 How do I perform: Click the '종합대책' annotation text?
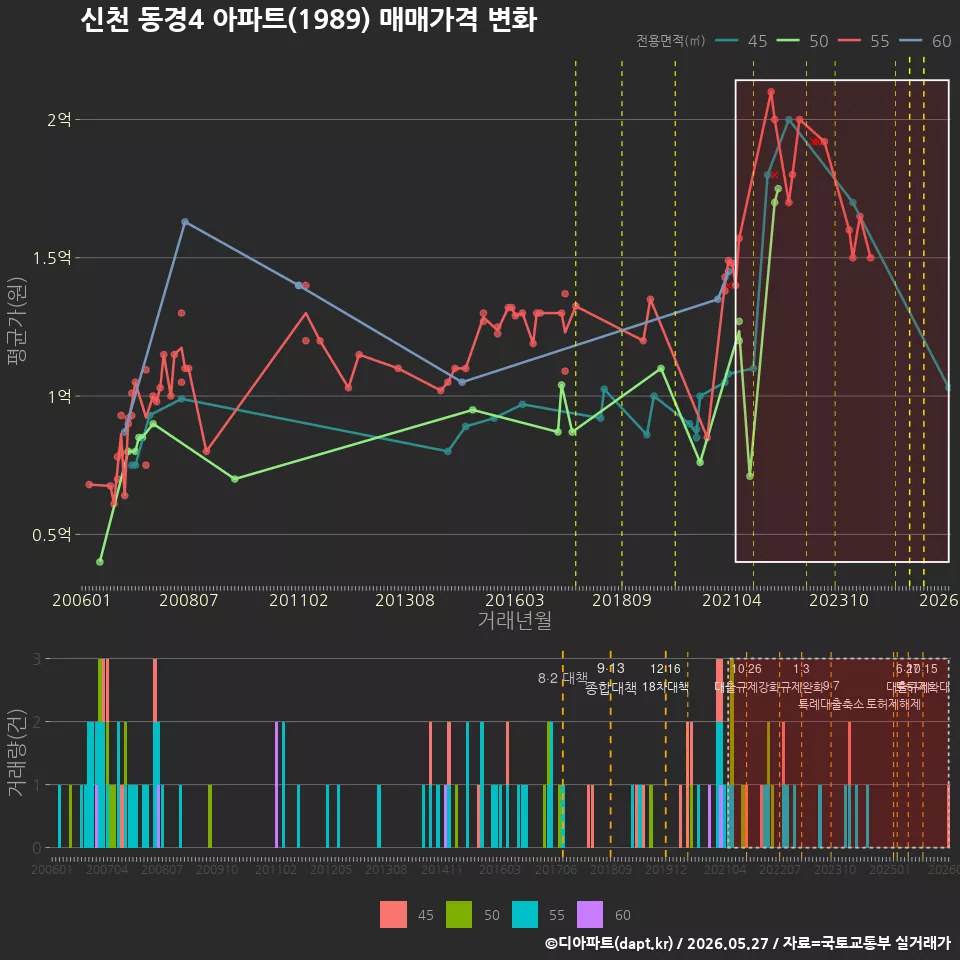click(x=610, y=688)
